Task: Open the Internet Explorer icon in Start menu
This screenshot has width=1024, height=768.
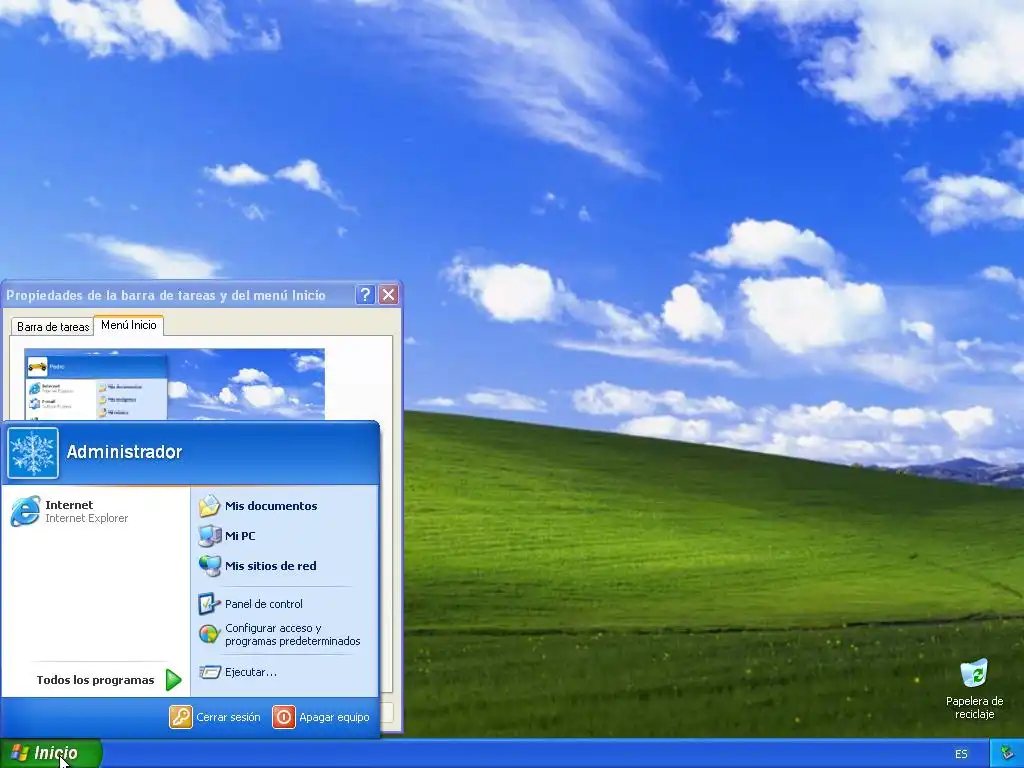Action: coord(25,511)
